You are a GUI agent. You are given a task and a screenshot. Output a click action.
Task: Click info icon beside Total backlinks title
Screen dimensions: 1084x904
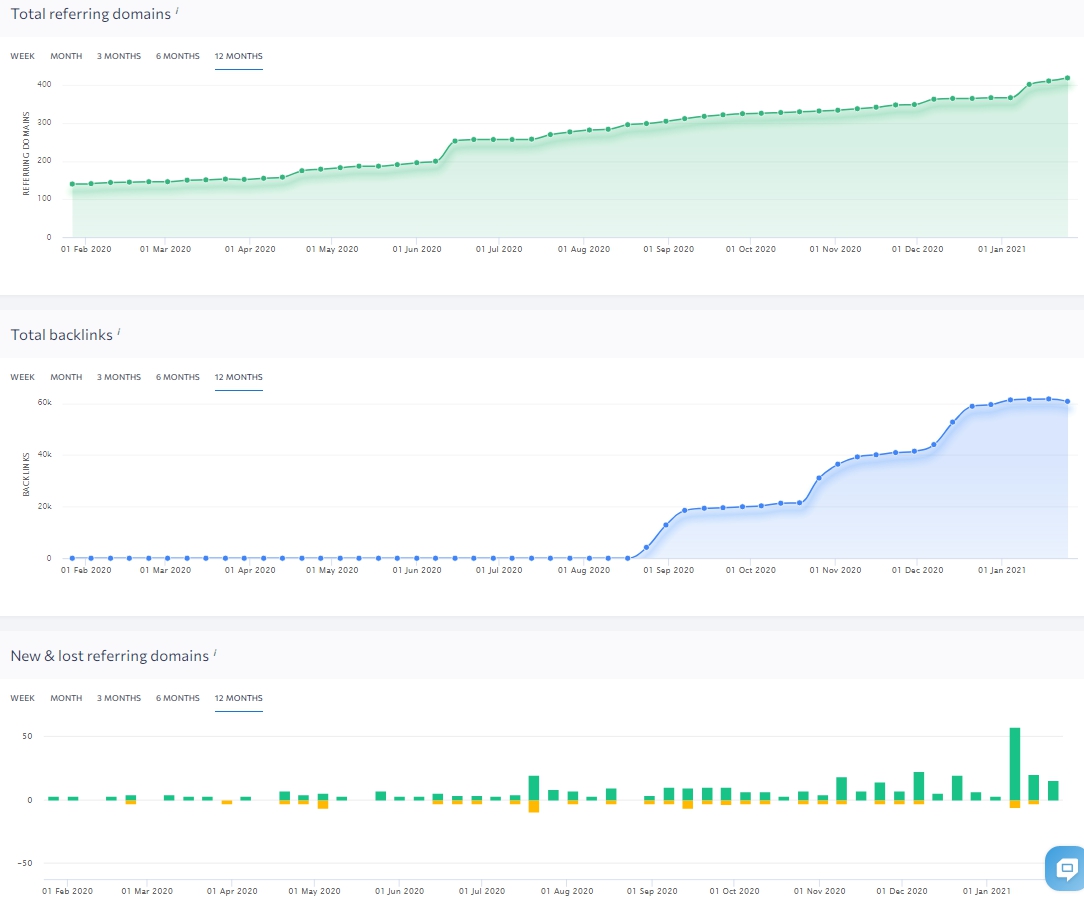click(118, 333)
